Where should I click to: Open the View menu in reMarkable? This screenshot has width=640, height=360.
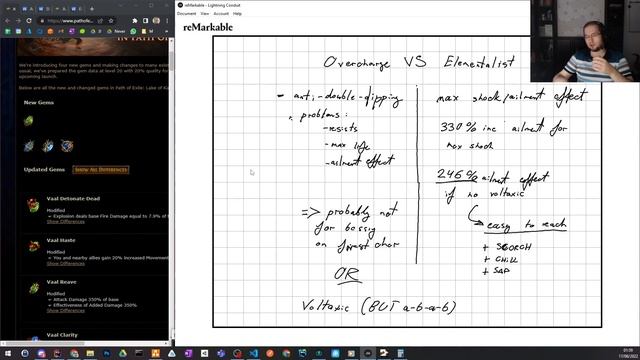click(204, 14)
